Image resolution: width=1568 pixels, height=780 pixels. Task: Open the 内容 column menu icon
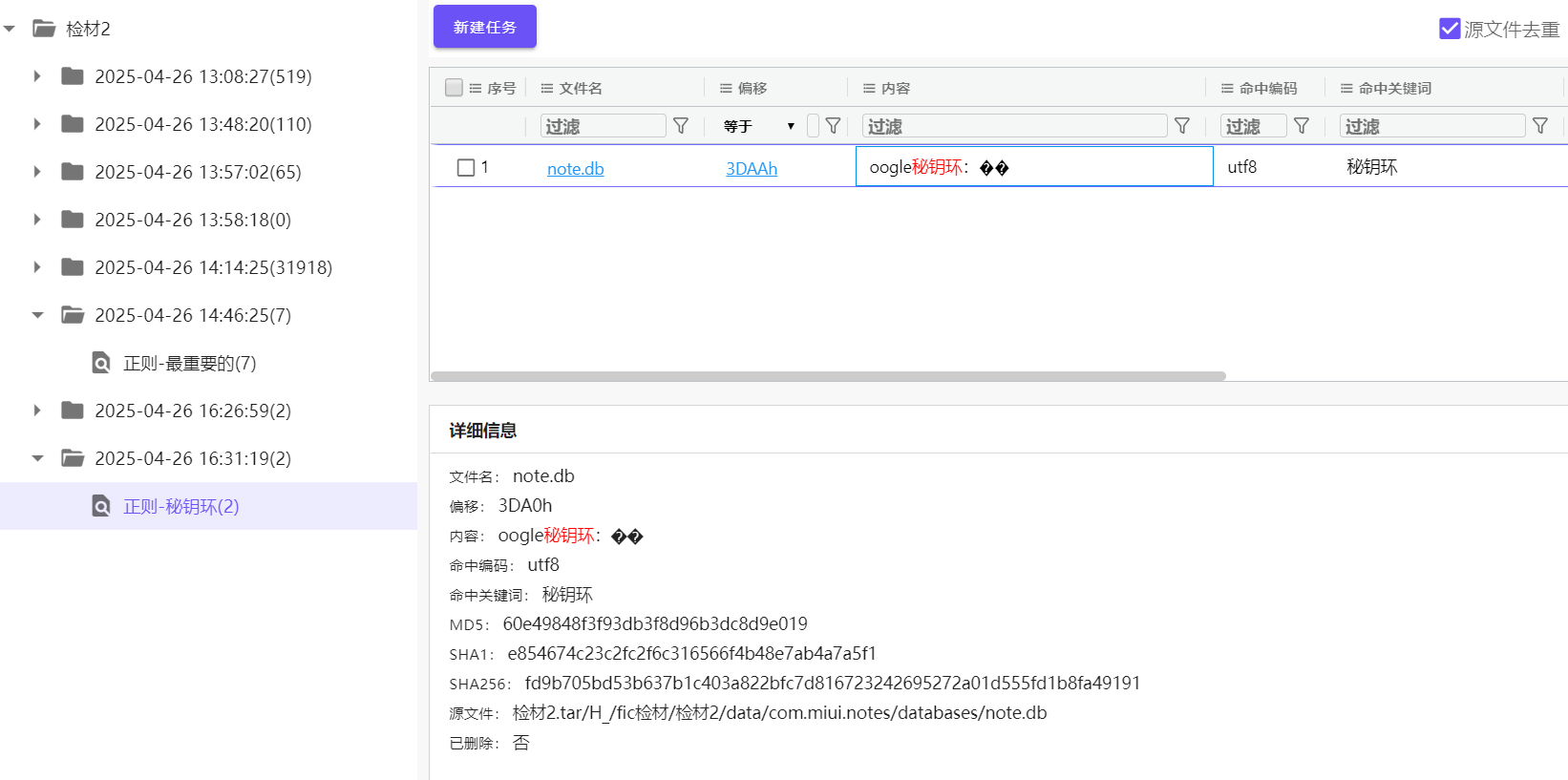[x=869, y=88]
